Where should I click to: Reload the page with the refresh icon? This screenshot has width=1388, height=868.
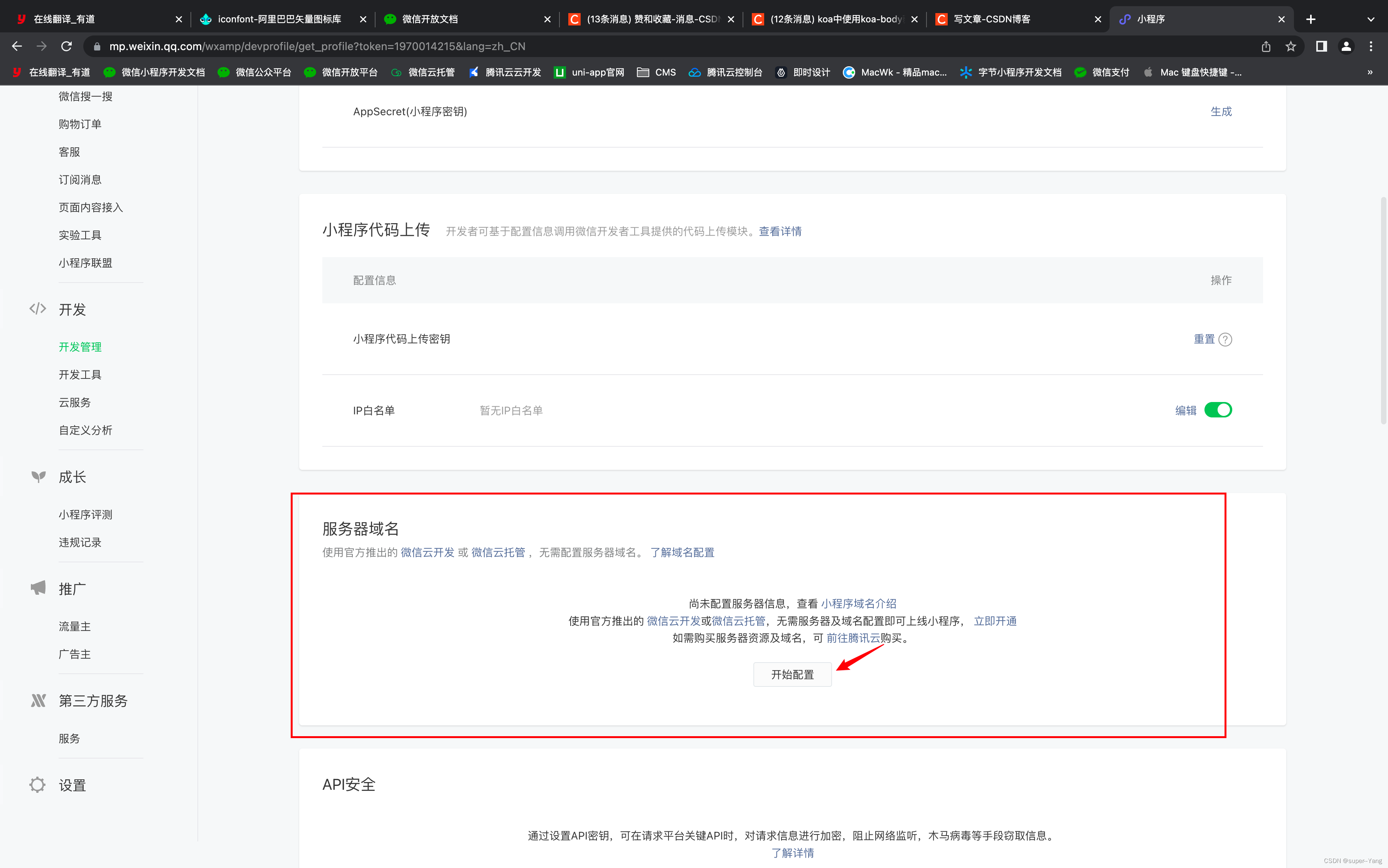(67, 46)
